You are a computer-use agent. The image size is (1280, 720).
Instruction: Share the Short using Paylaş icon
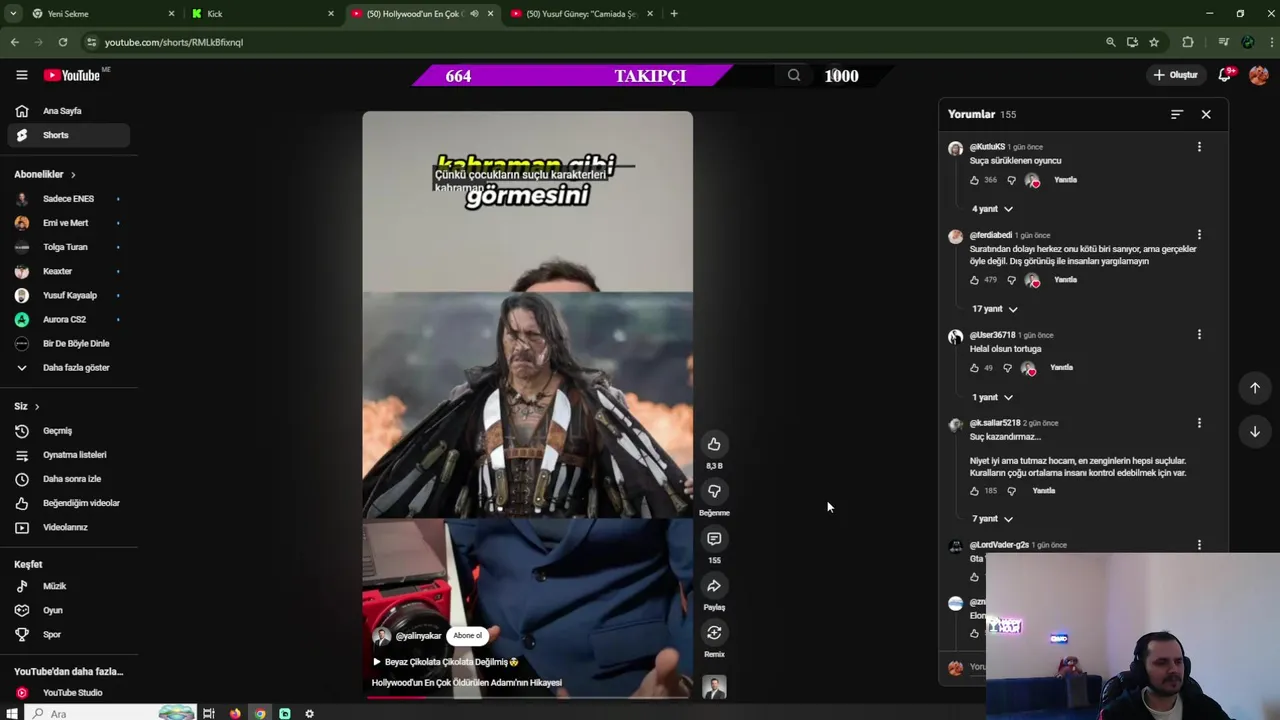click(x=714, y=586)
